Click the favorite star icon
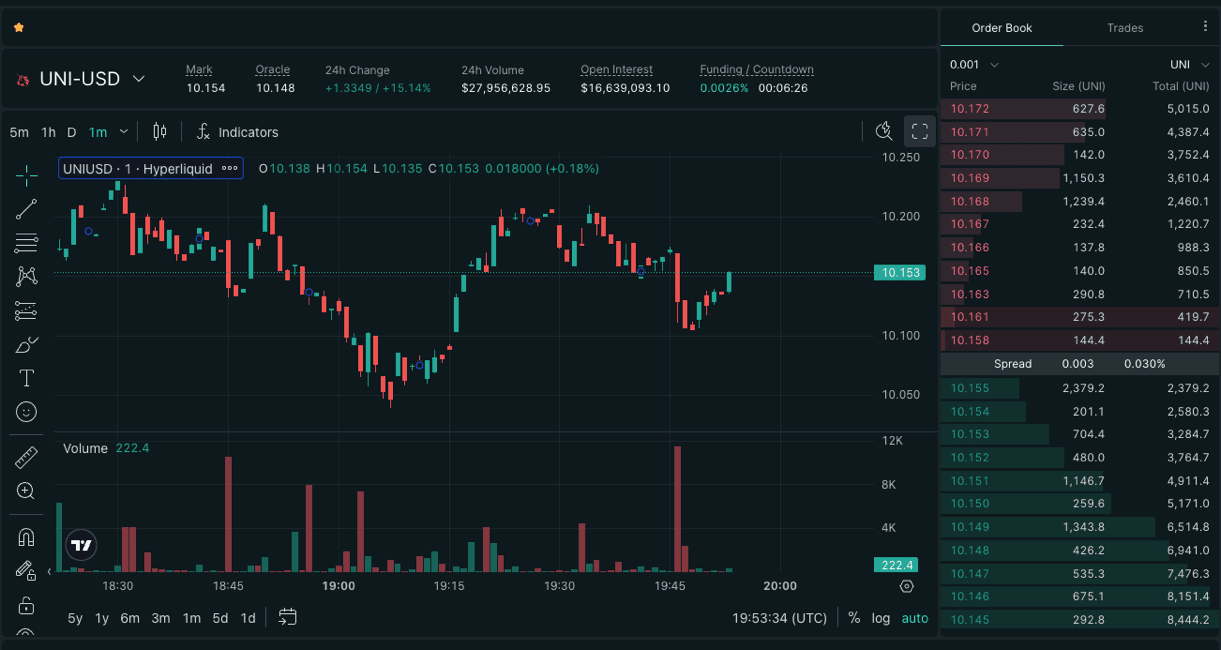 [18, 28]
